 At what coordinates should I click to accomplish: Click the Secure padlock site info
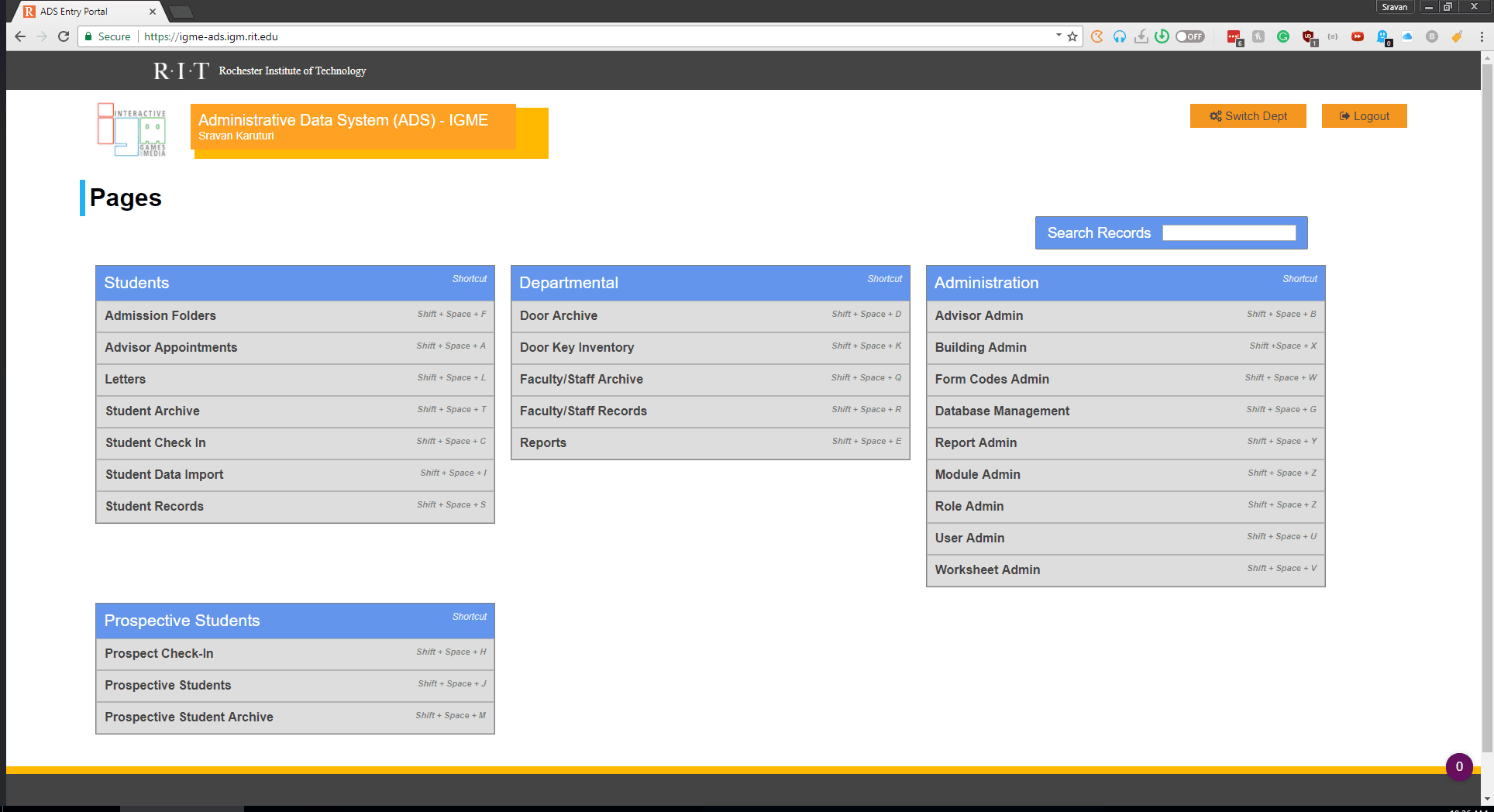click(x=108, y=36)
